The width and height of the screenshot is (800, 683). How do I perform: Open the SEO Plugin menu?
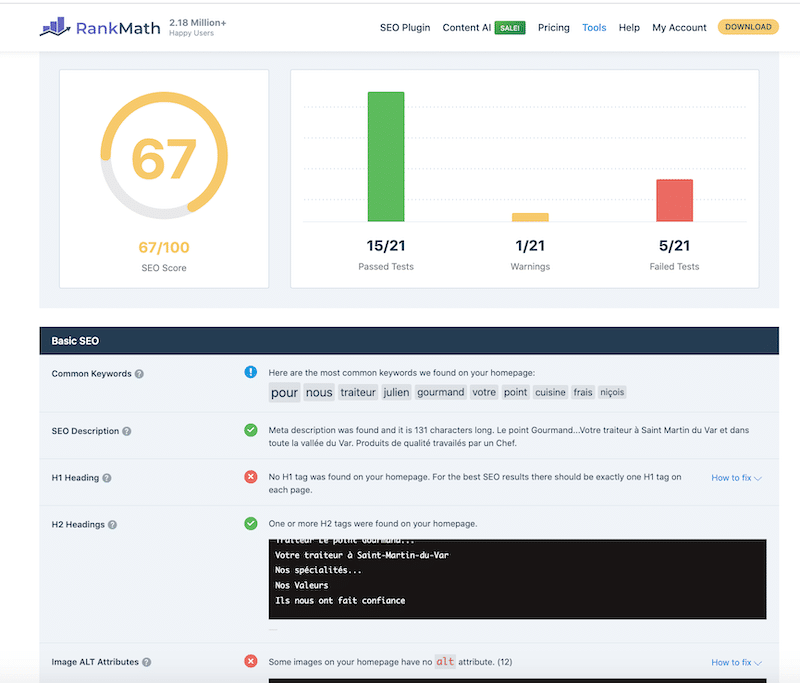[405, 28]
